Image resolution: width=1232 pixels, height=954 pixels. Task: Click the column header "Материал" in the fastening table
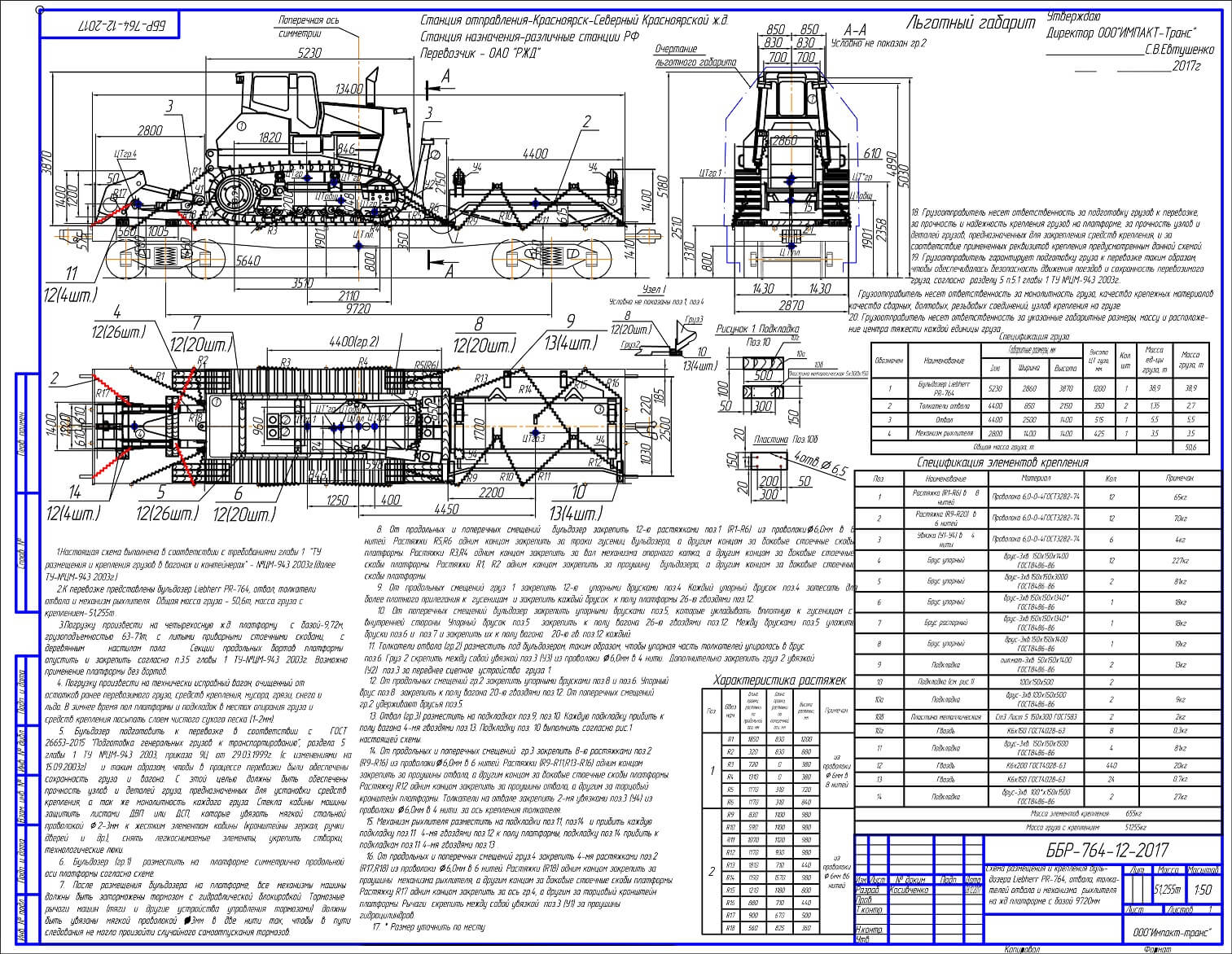[1036, 479]
